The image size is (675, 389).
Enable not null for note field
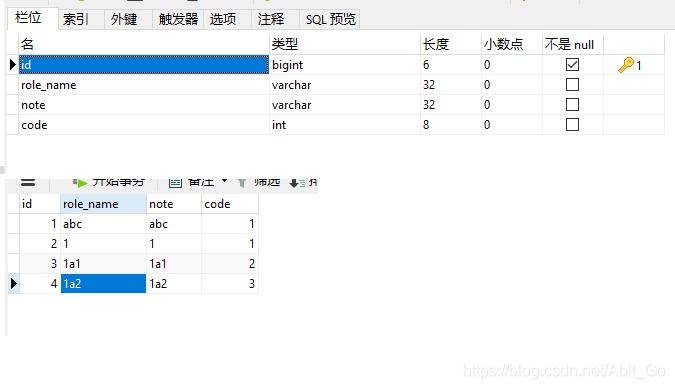pos(572,105)
